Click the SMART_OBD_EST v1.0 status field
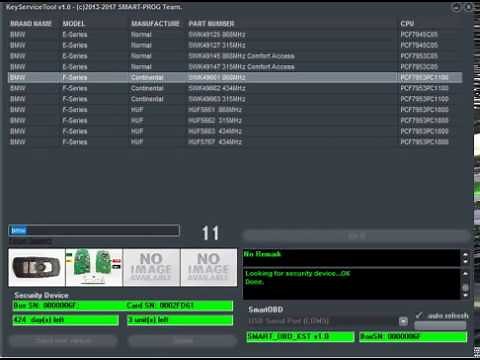 pyautogui.click(x=300, y=337)
